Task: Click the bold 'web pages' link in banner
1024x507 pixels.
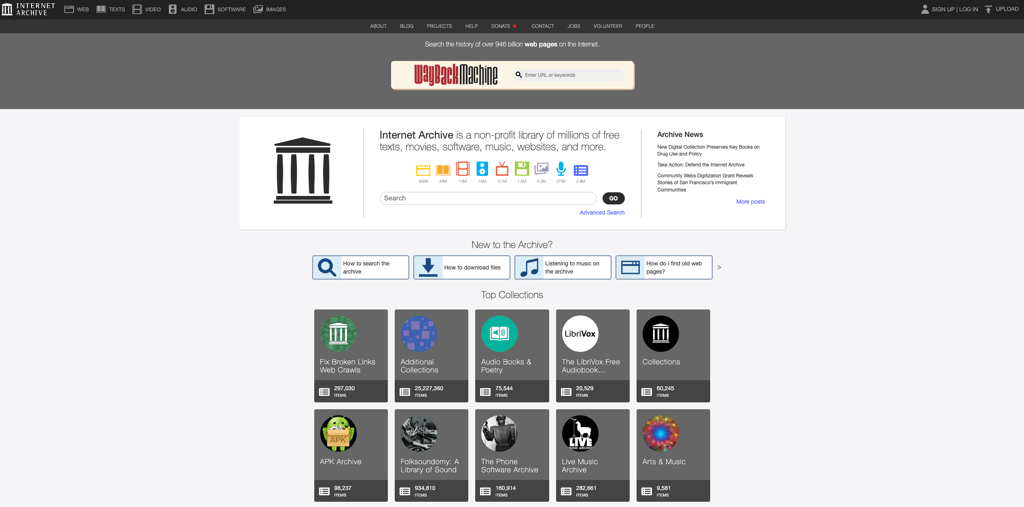Action: (x=541, y=44)
